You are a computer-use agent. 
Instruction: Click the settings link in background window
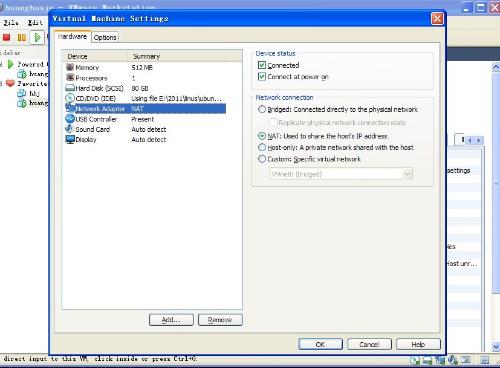(459, 171)
